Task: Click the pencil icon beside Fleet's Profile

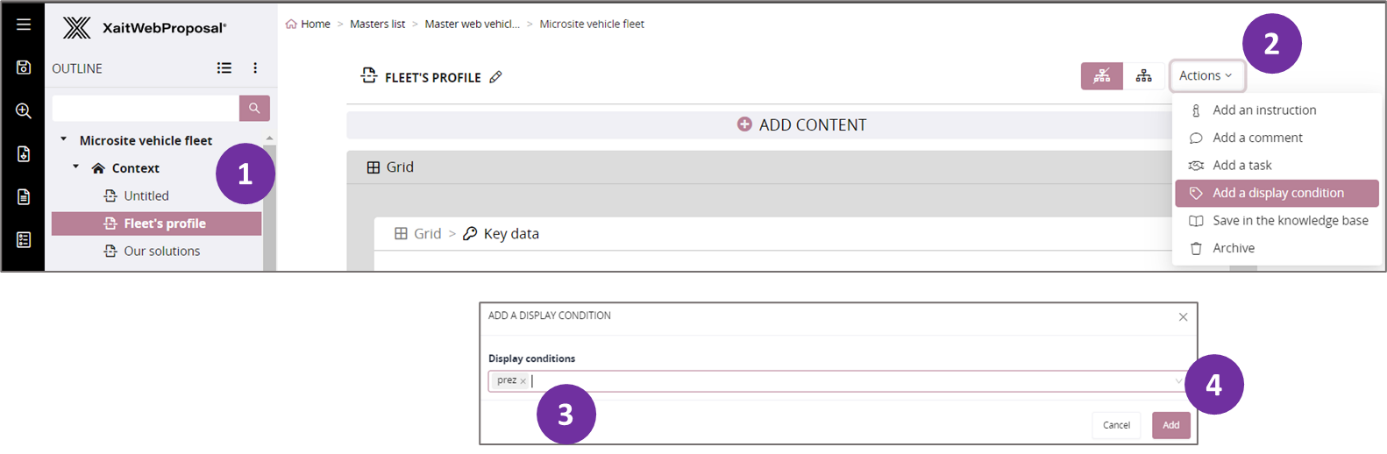Action: 496,77
